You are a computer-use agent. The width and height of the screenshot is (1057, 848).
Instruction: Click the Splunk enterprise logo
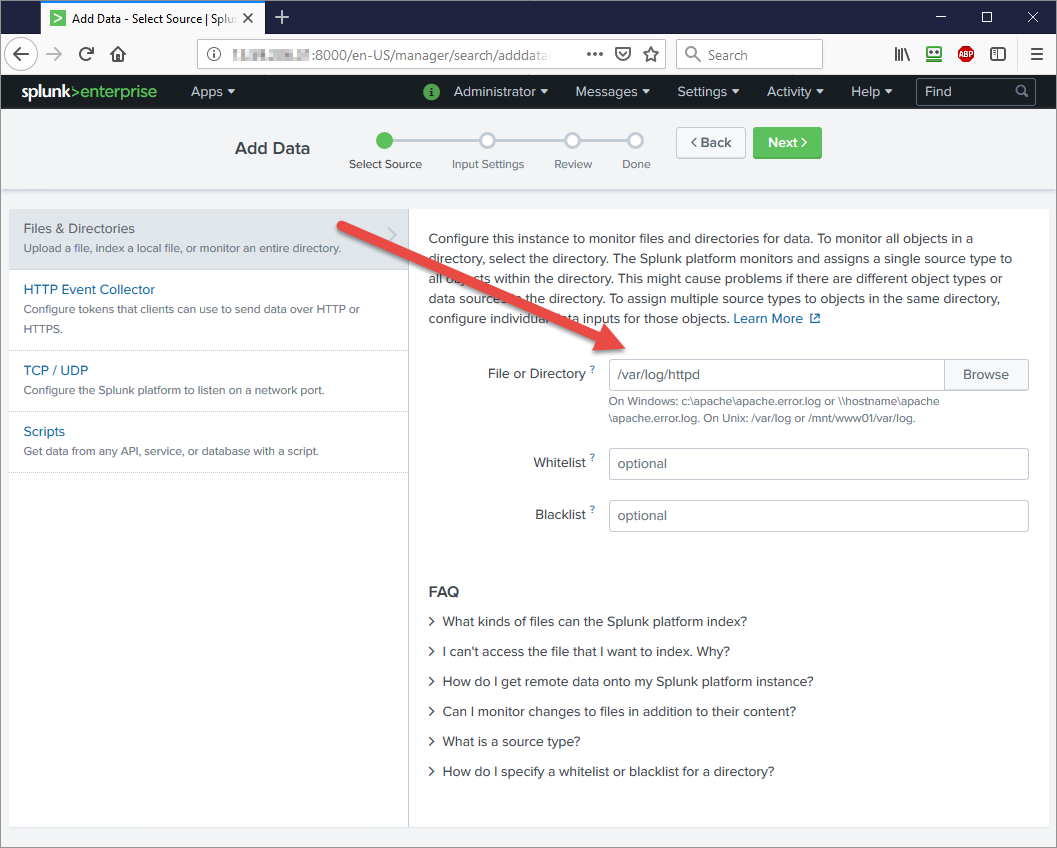pos(89,92)
